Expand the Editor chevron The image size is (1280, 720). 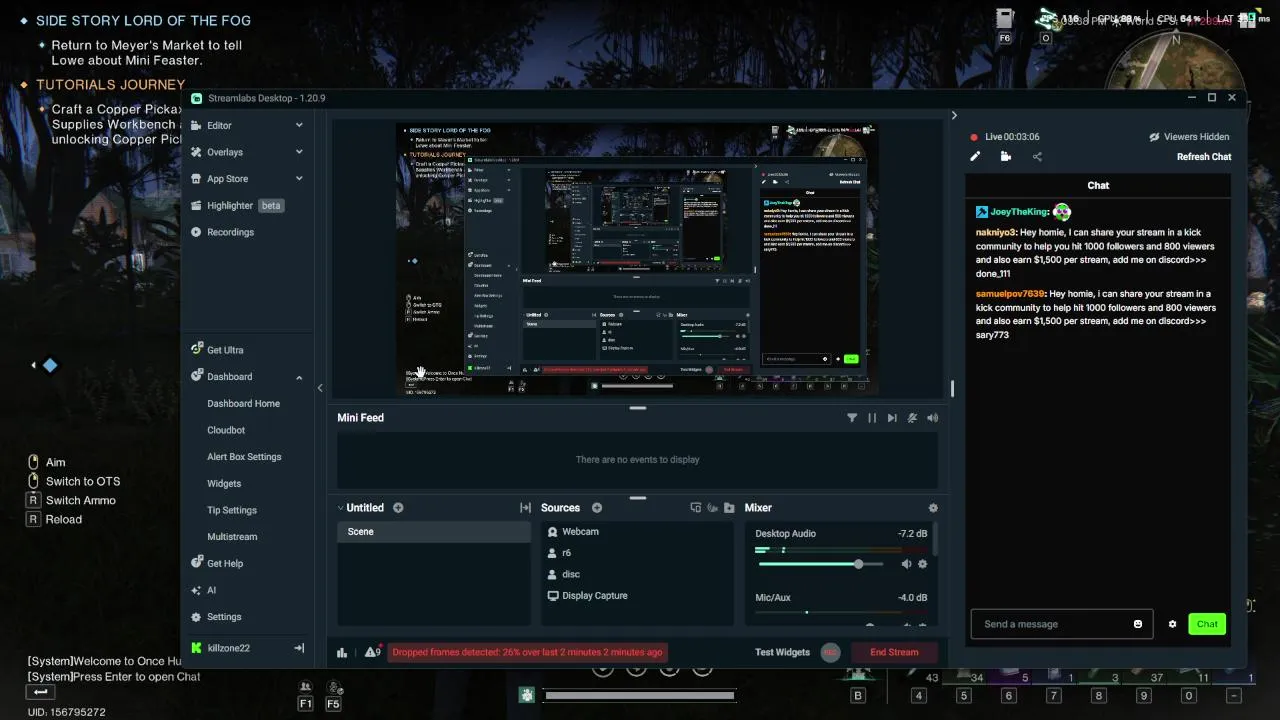[x=299, y=125]
